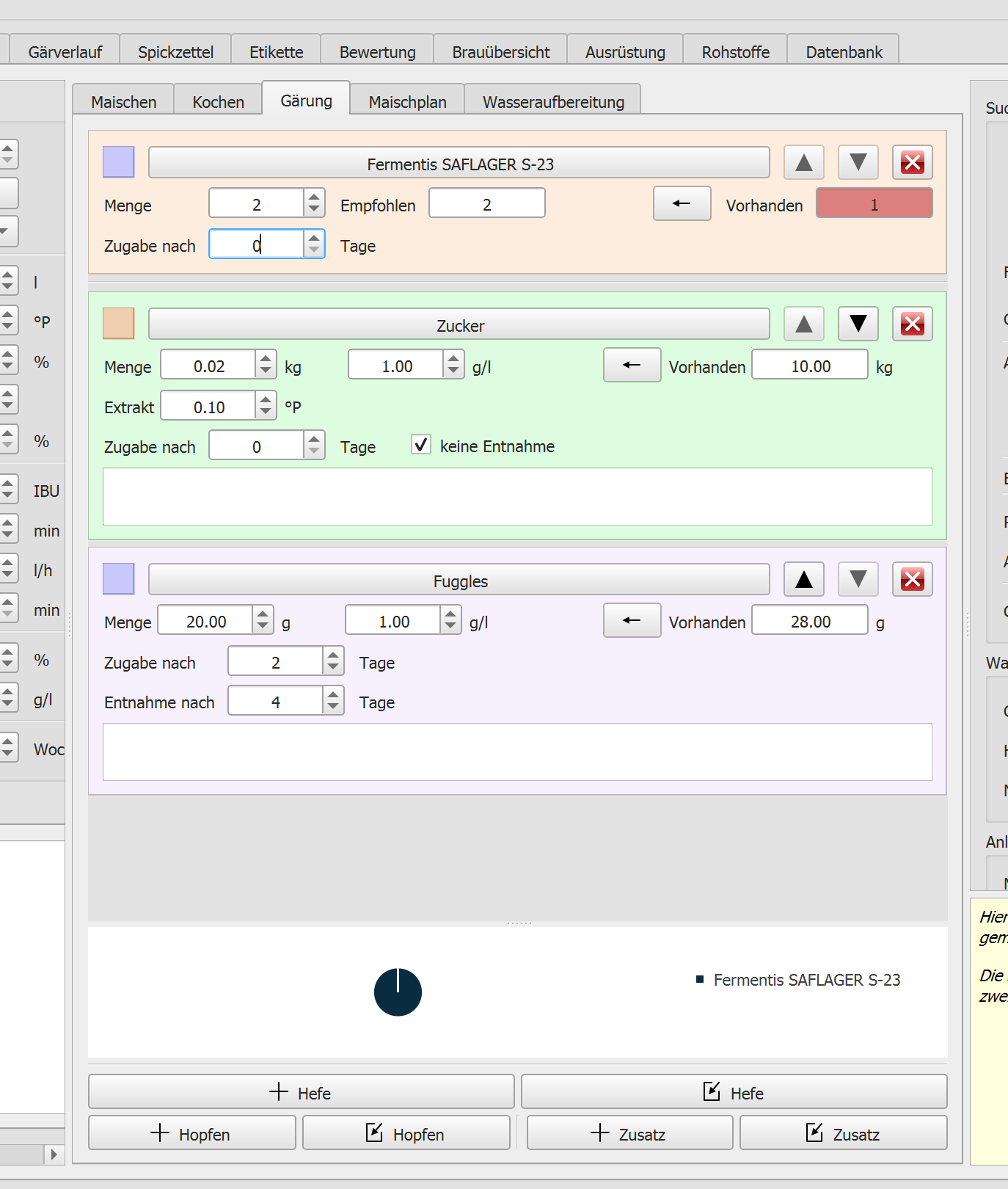1008x1189 pixels.
Task: Switch to the Maischplan tab
Action: (x=407, y=101)
